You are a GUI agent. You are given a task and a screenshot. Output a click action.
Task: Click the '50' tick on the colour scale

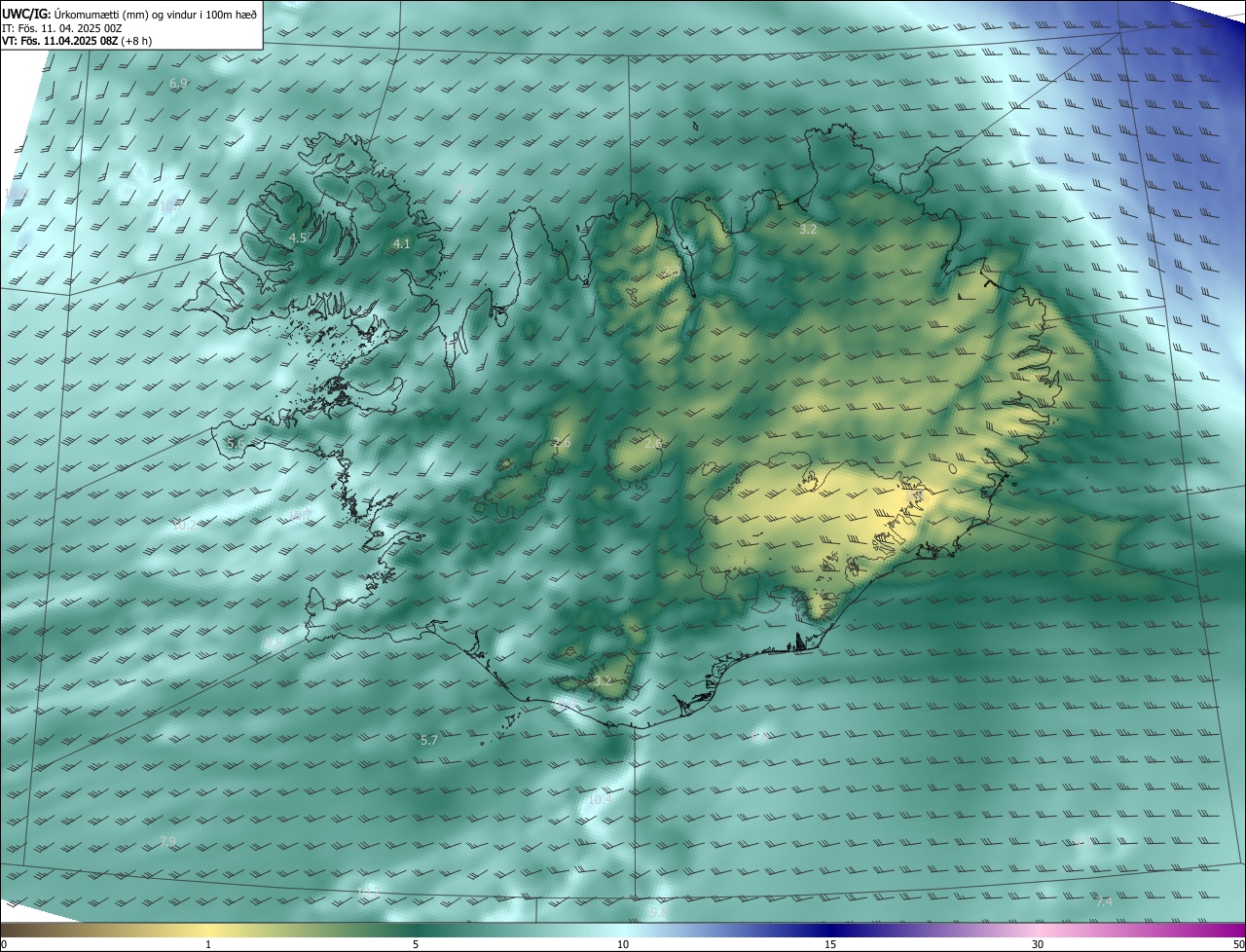tap(1238, 944)
